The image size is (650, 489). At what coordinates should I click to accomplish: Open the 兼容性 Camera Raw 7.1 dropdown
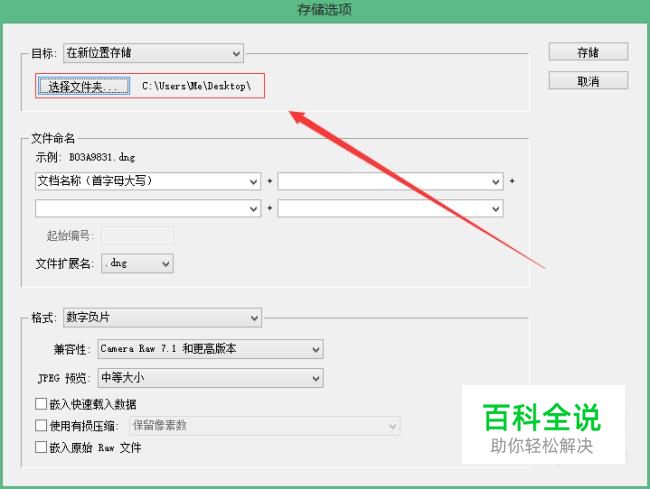(210, 349)
